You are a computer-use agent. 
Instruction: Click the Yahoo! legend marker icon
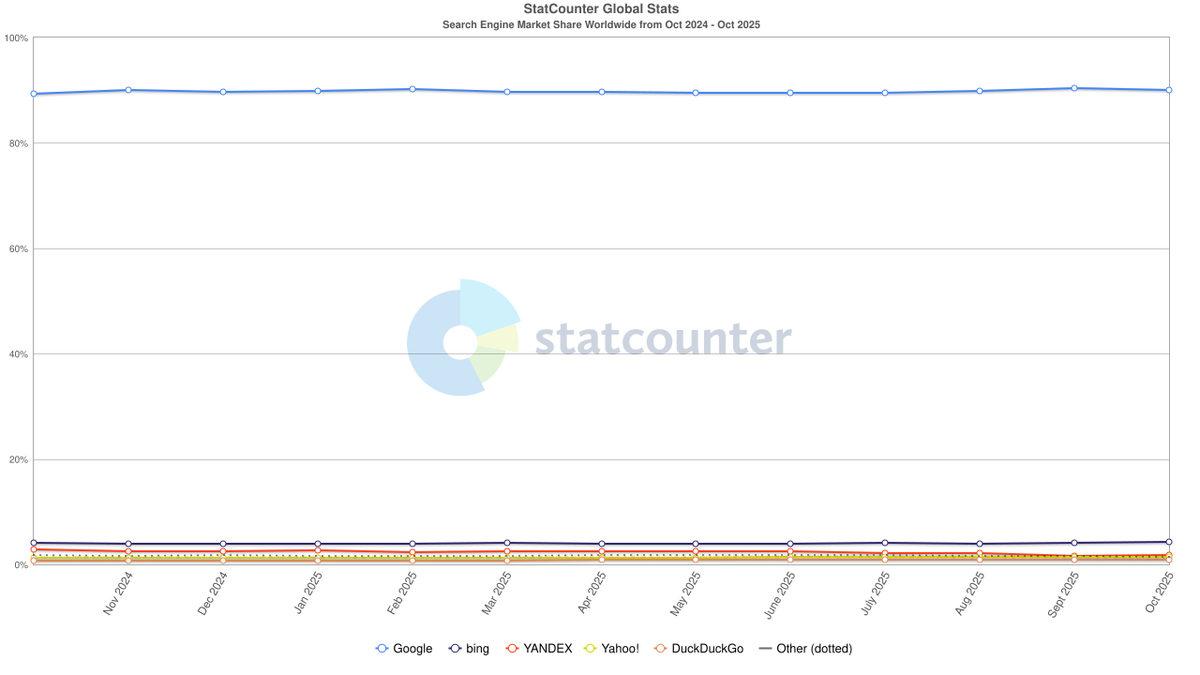[x=590, y=649]
